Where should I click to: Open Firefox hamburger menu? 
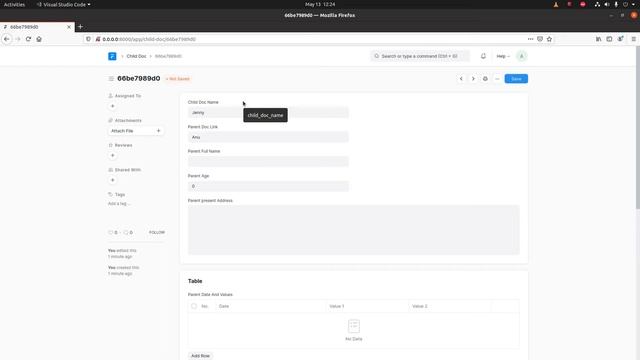(633, 39)
